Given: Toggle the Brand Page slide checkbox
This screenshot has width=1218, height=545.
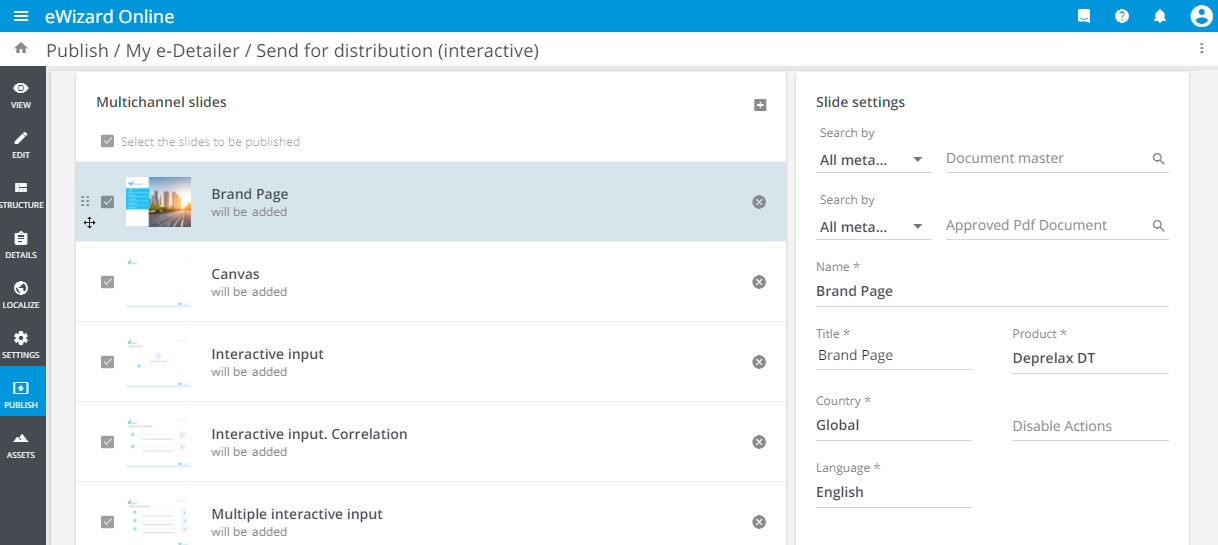Looking at the screenshot, I should tap(108, 202).
